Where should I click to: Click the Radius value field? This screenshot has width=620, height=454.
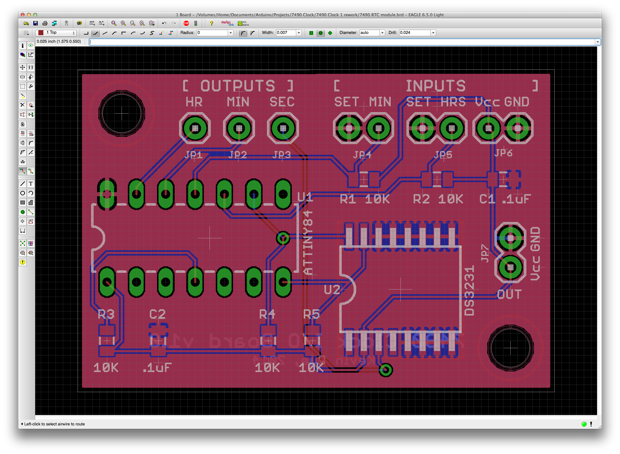[212, 33]
